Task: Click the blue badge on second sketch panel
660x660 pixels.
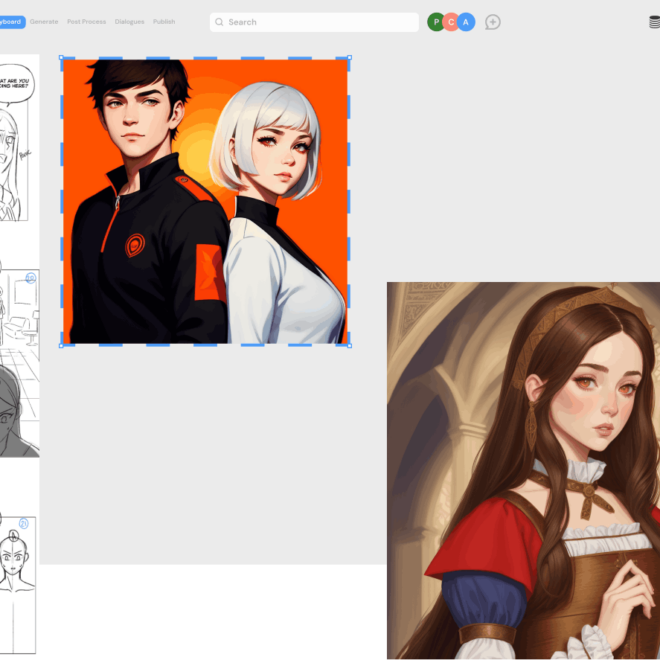Action: [x=31, y=277]
